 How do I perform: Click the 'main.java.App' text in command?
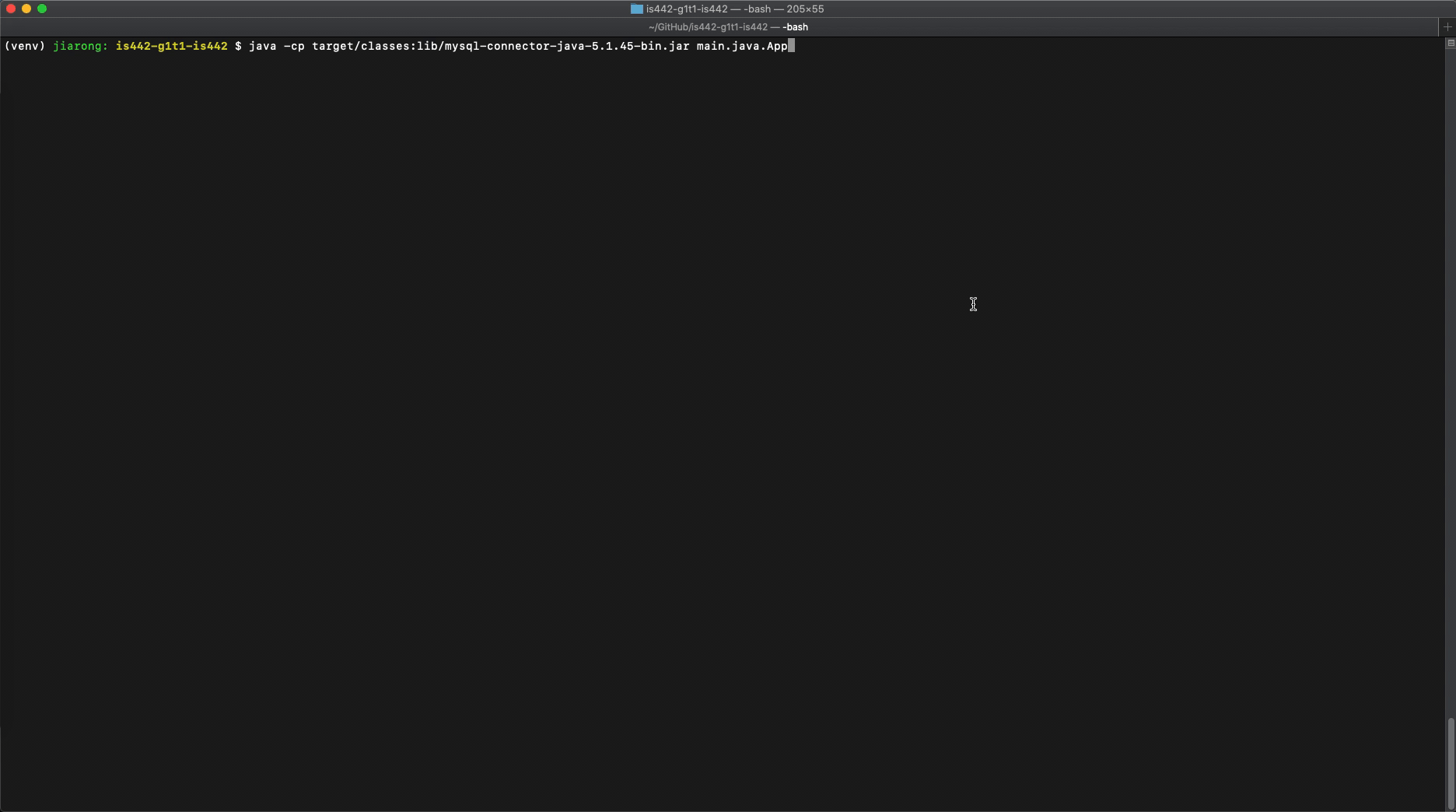click(742, 47)
